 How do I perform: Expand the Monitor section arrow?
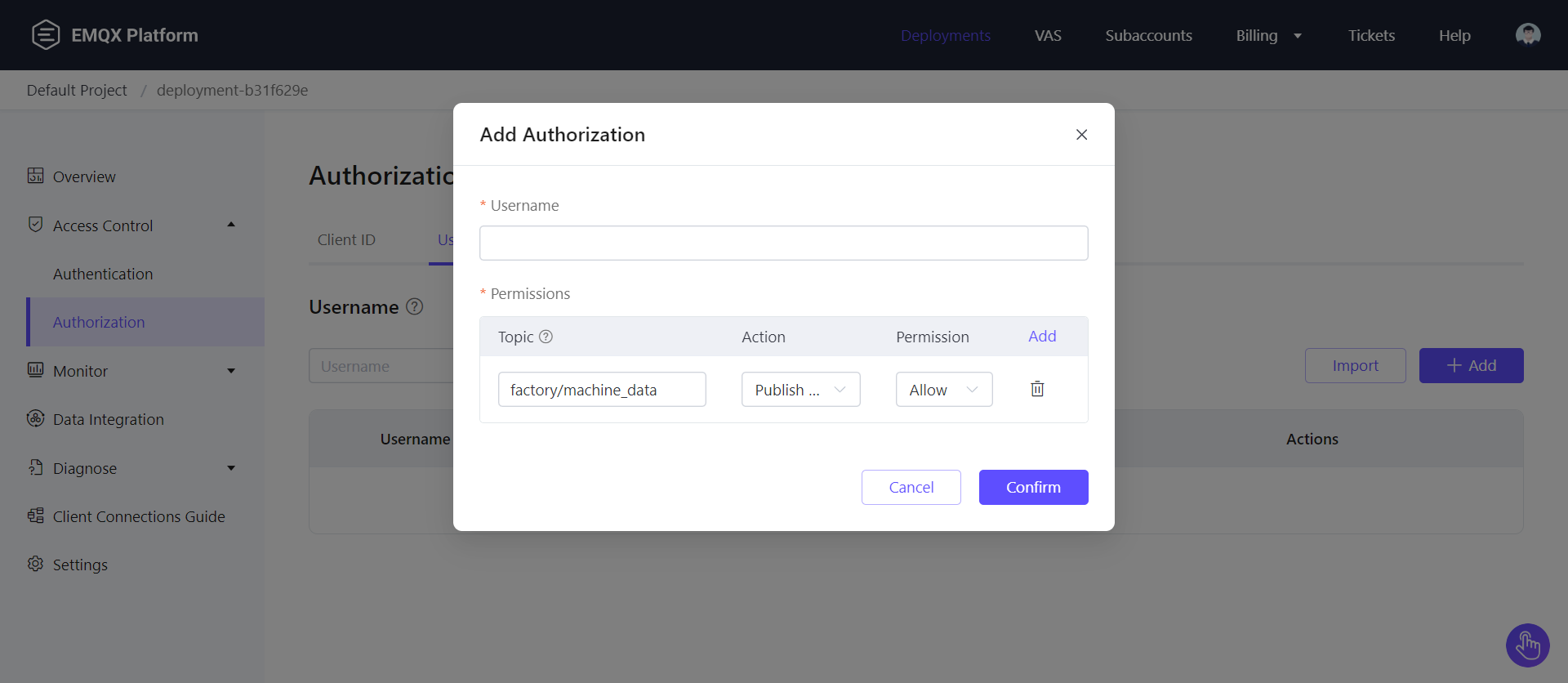(x=231, y=371)
